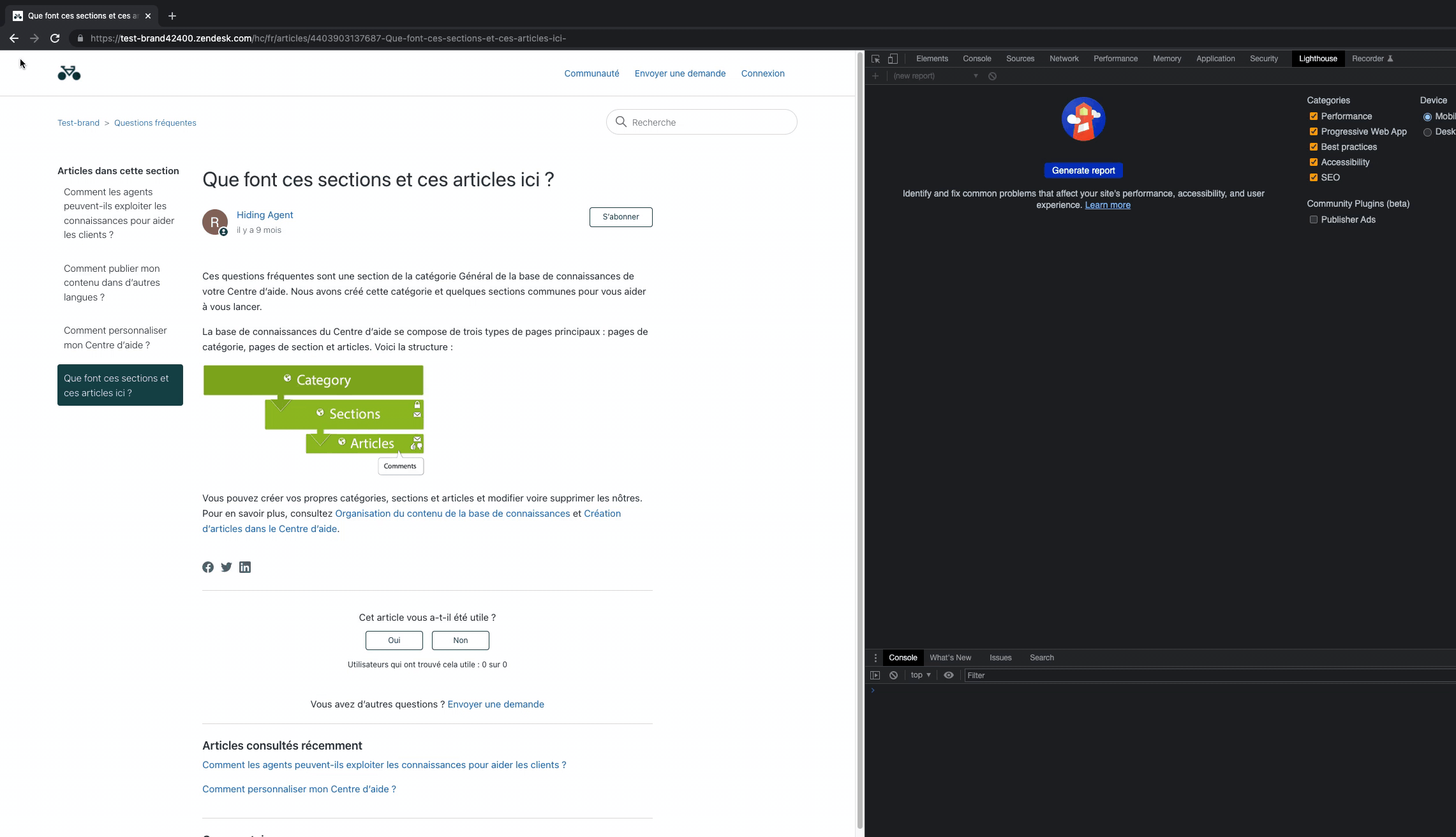Switch to the Network DevTools tab

(x=1064, y=59)
